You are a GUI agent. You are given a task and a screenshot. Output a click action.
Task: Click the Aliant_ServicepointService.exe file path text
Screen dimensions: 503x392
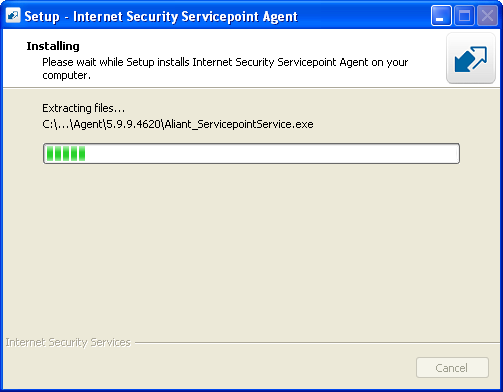point(178,124)
